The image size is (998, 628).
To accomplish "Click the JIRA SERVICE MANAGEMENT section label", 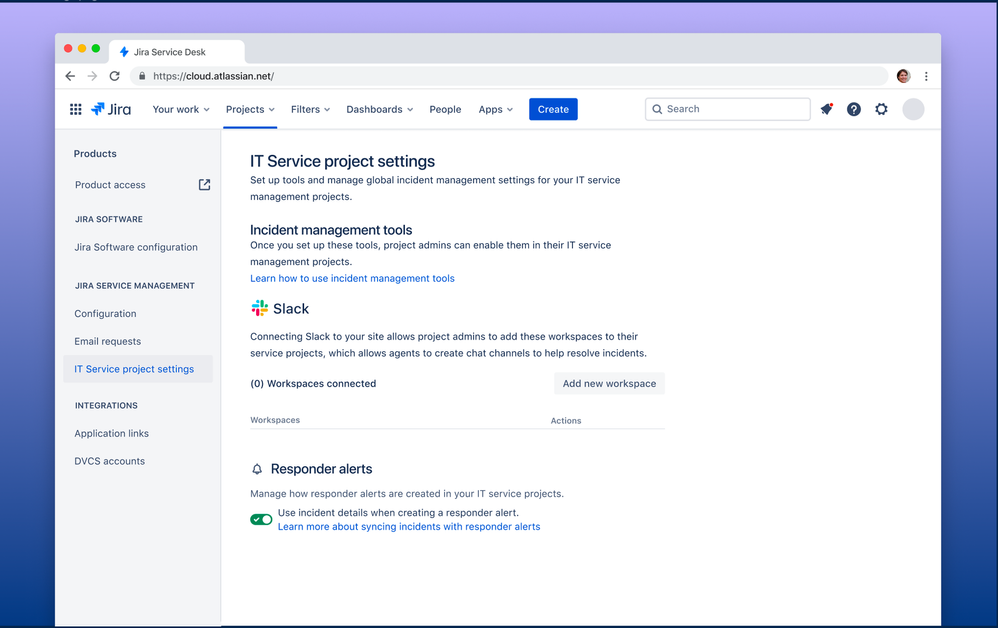I will pos(135,286).
